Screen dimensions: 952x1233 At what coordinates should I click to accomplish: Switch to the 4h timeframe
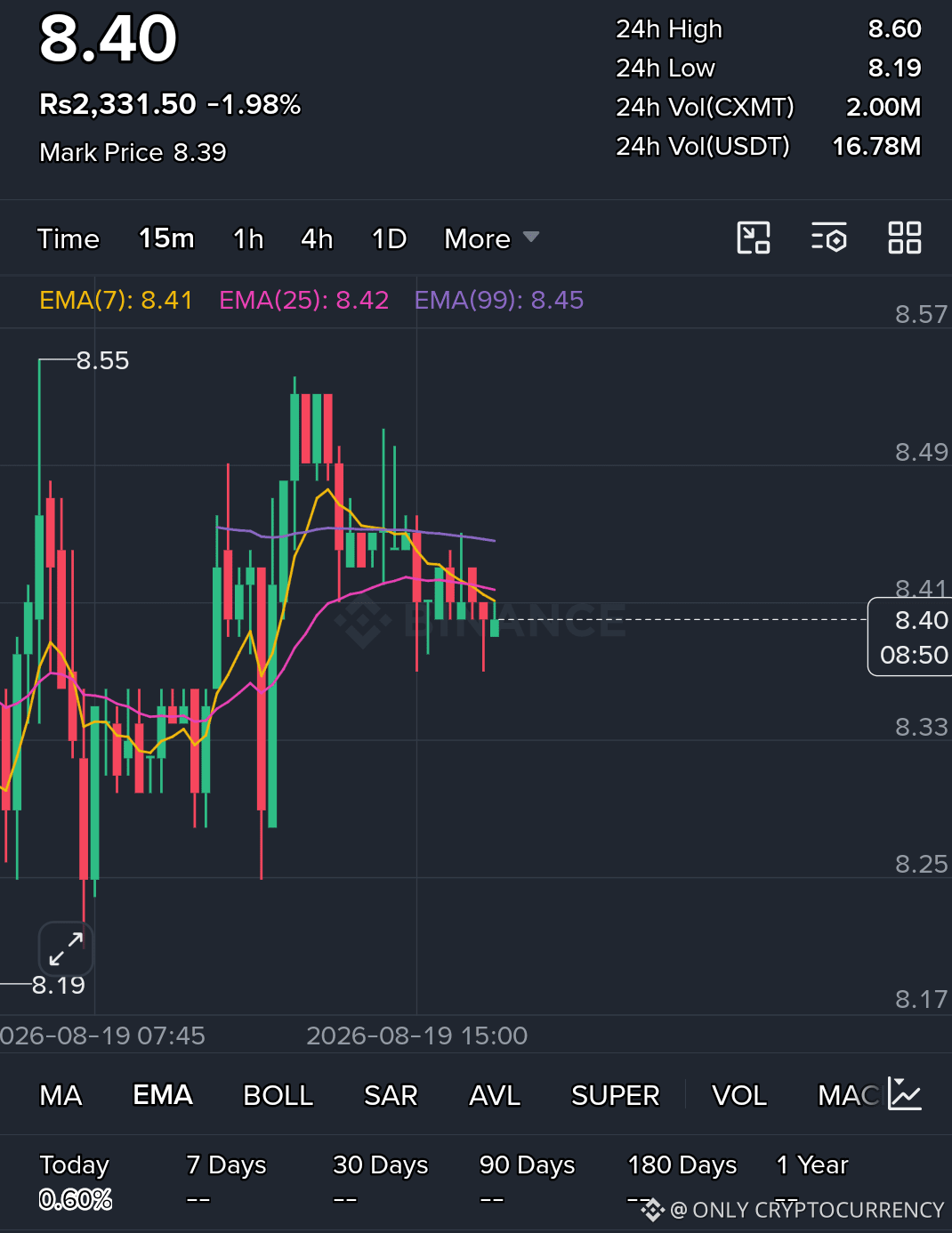click(x=317, y=238)
